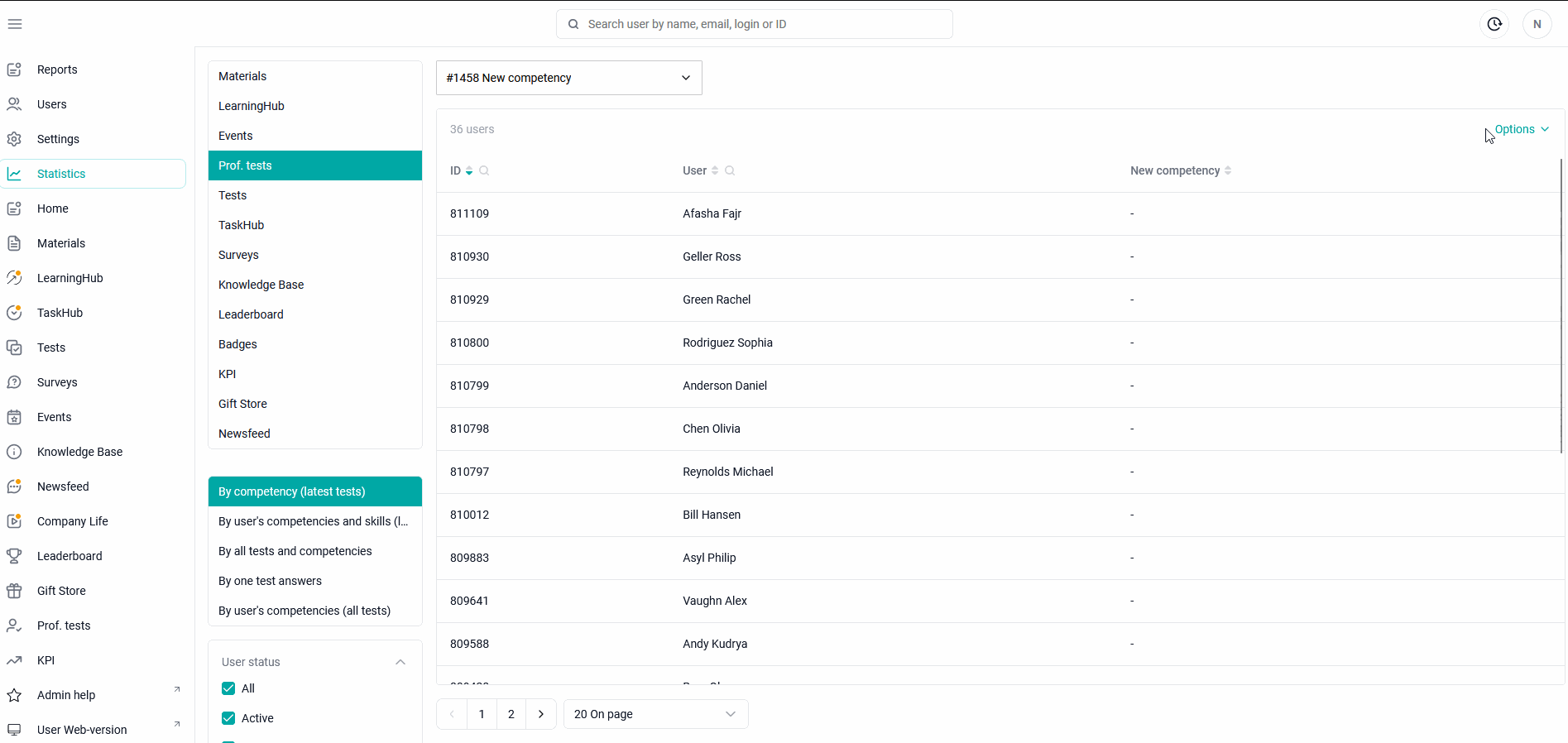Screen dimensions: 1568x743
Task: Select By one test answers
Action: [x=315, y=581]
